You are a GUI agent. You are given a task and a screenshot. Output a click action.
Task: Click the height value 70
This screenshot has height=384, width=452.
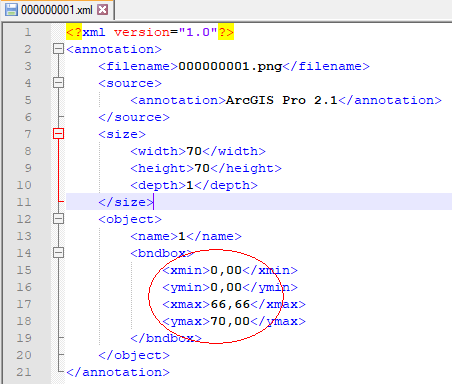[x=202, y=168]
